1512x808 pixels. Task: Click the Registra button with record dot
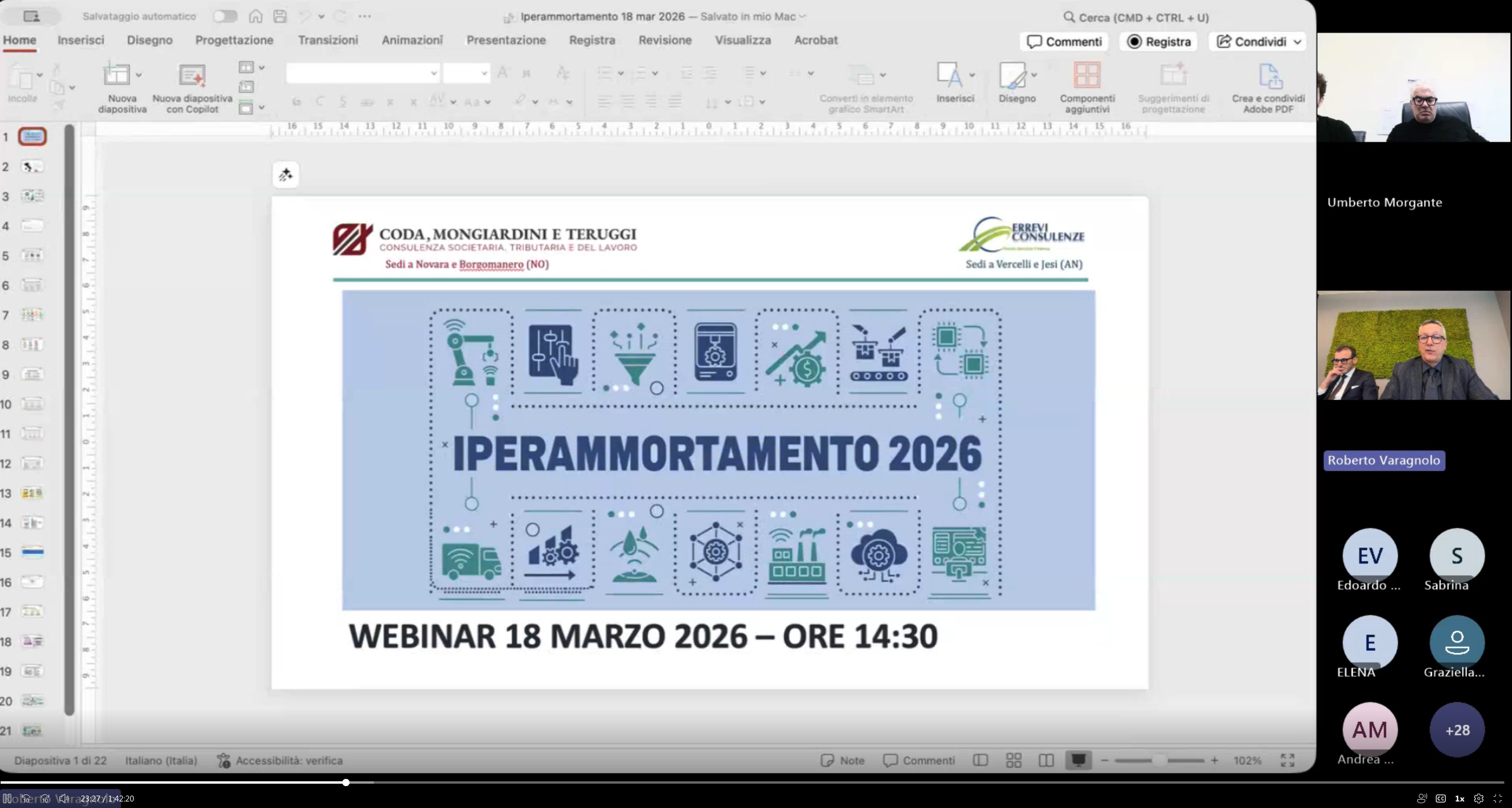(1159, 42)
